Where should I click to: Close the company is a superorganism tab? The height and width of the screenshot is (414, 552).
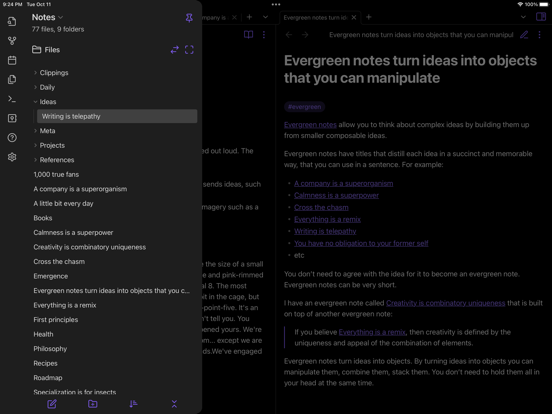click(x=234, y=17)
